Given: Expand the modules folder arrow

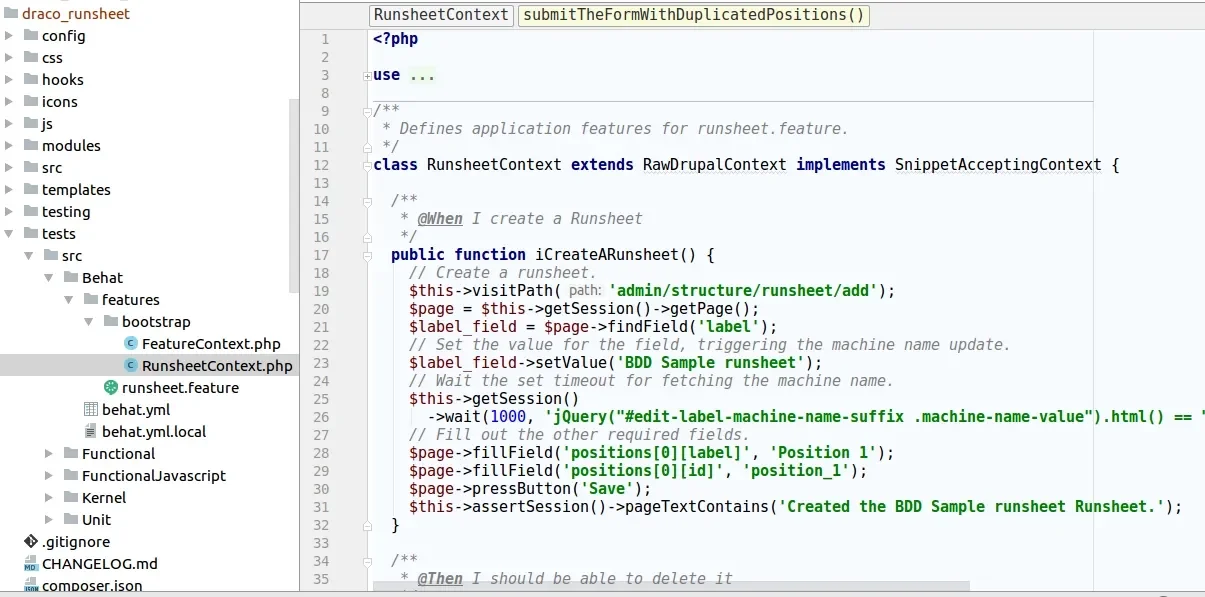Looking at the screenshot, I should tap(9, 145).
